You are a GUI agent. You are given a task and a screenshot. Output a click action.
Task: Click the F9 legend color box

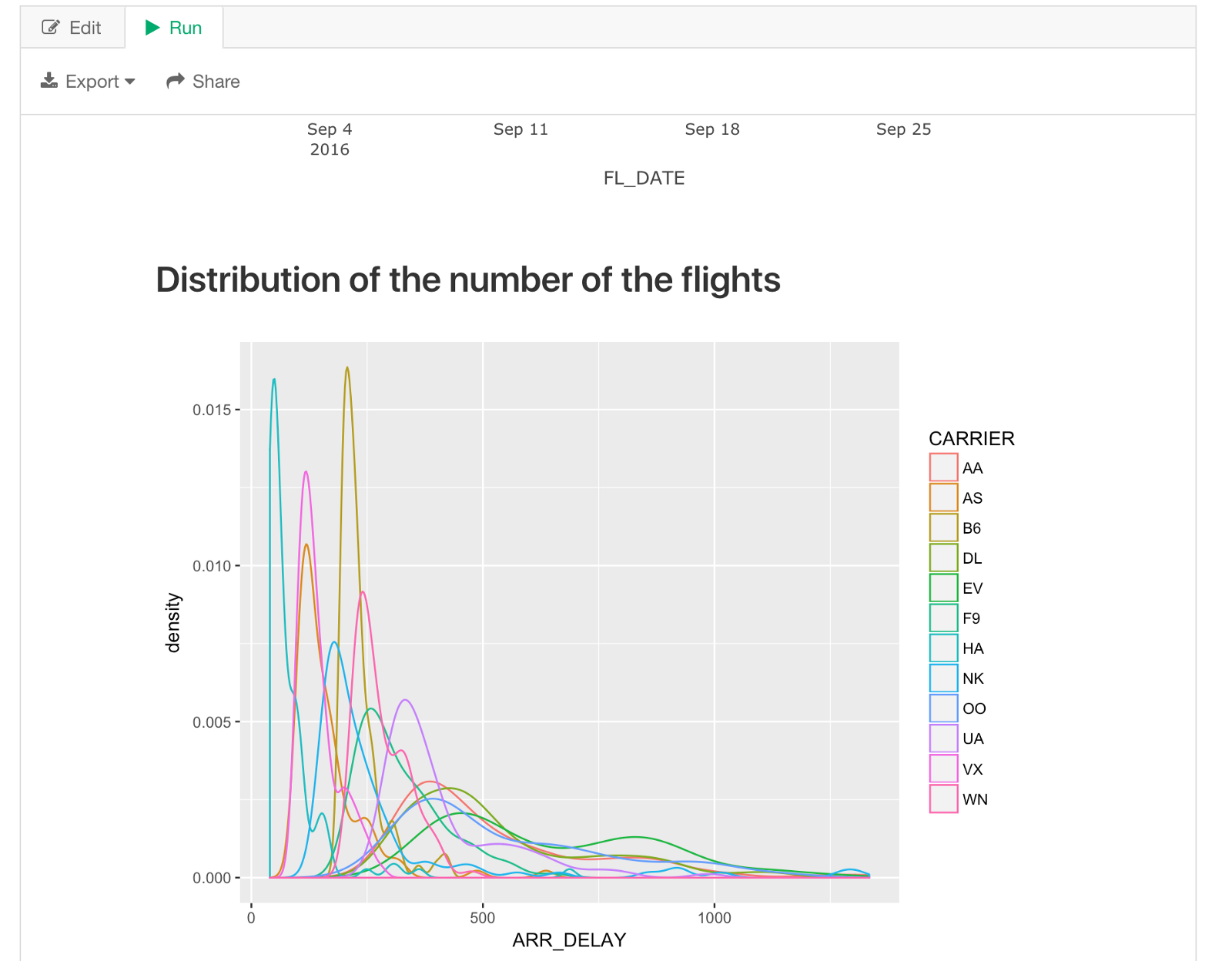pos(943,618)
